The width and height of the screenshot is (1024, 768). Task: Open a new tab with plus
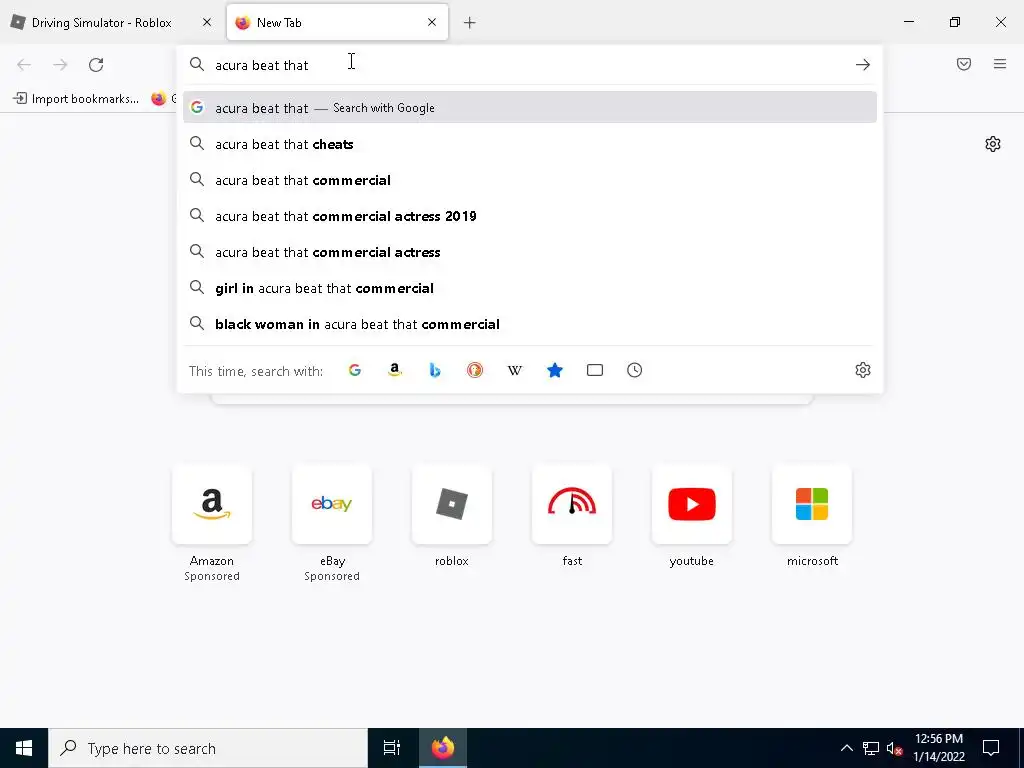[x=470, y=23]
